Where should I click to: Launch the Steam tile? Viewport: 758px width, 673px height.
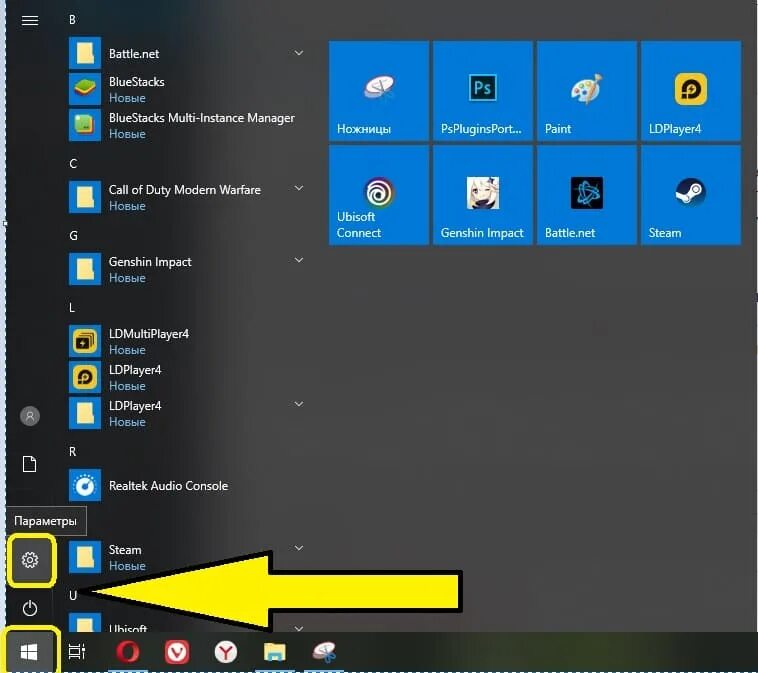coord(691,195)
